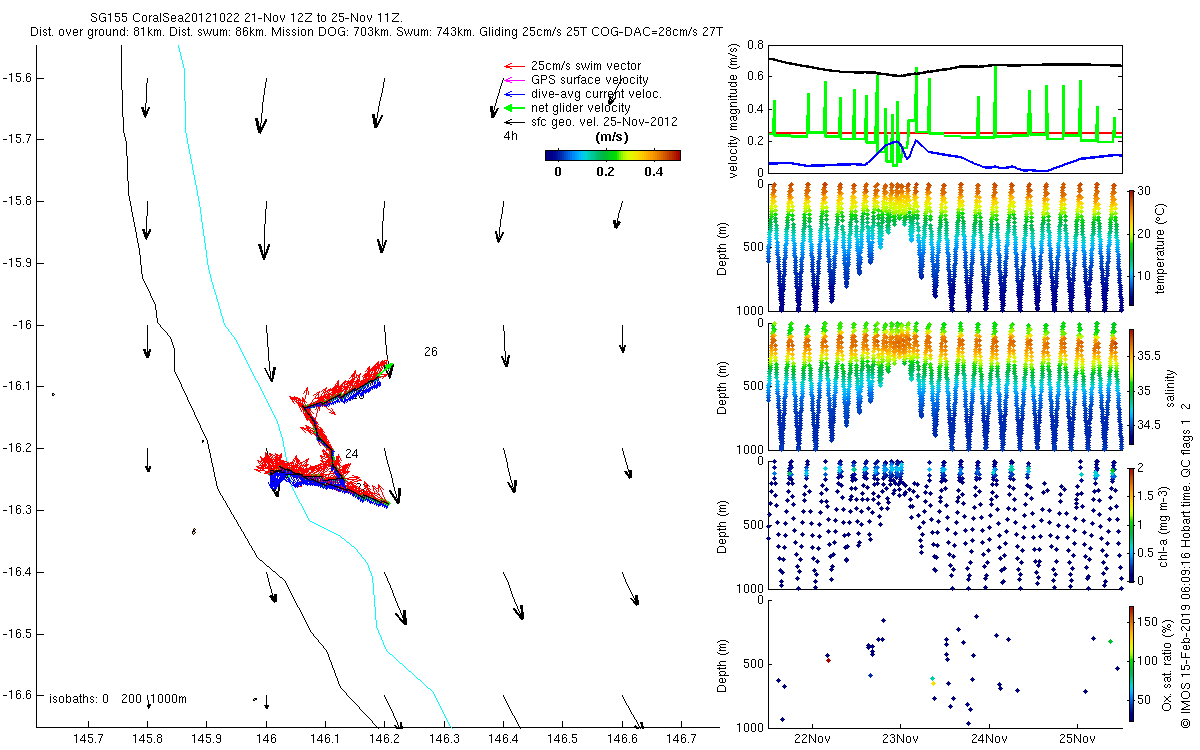Screen dimensions: 1200x750
Task: Click the 23Nov tick on time axis
Action: [900, 739]
